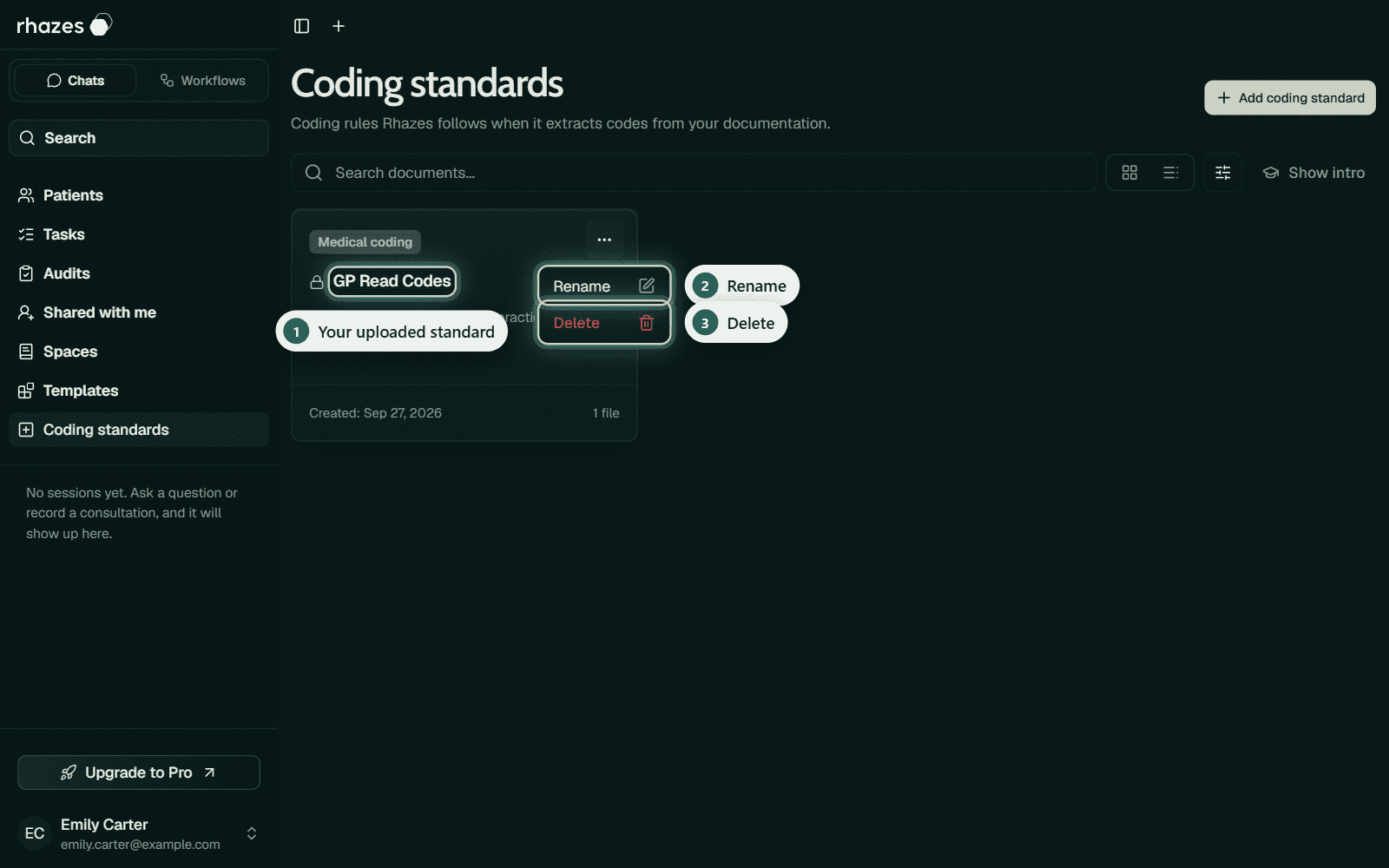Viewport: 1389px width, 868px height.
Task: Choose Delete from the context menu
Action: pos(604,323)
